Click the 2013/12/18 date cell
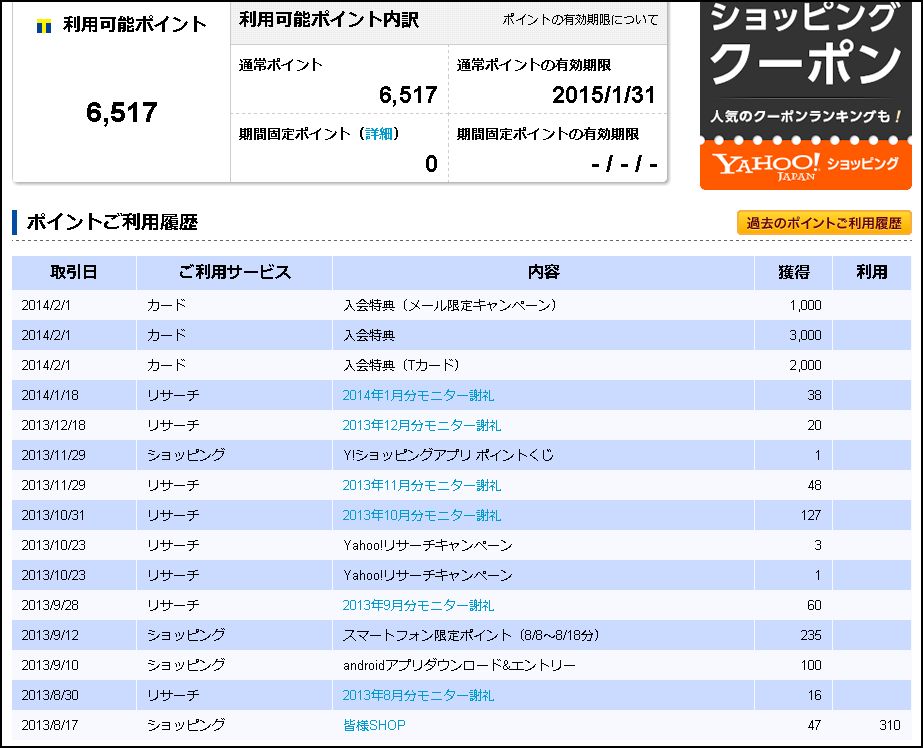Screen dimensions: 923x748 54,425
